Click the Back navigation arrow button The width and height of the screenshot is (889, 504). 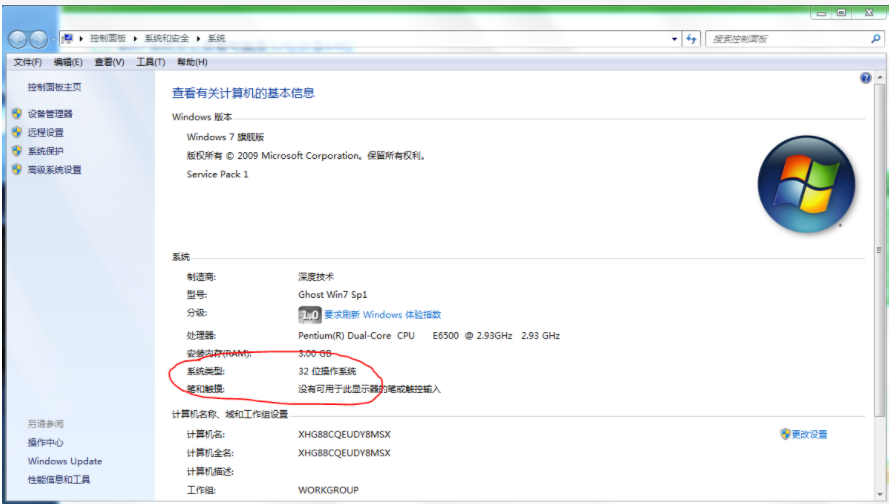18,39
